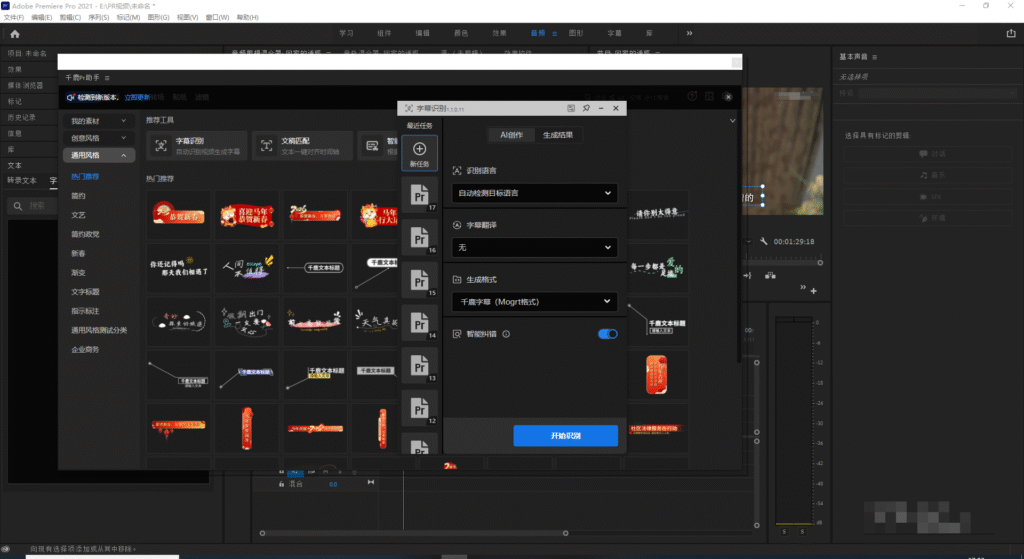Click the info icon next to 智能纠错
This screenshot has height=559, width=1024.
pos(507,334)
